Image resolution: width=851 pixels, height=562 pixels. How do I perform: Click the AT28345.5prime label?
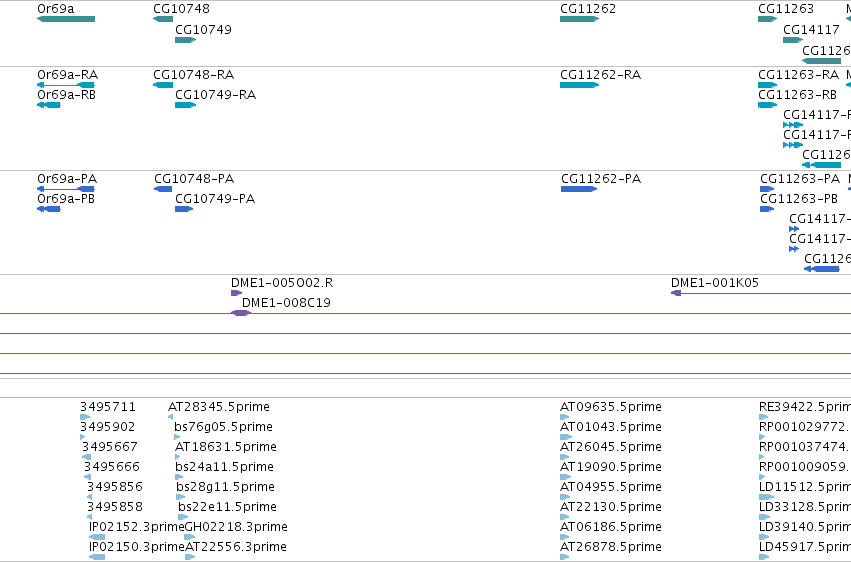pyautogui.click(x=219, y=407)
